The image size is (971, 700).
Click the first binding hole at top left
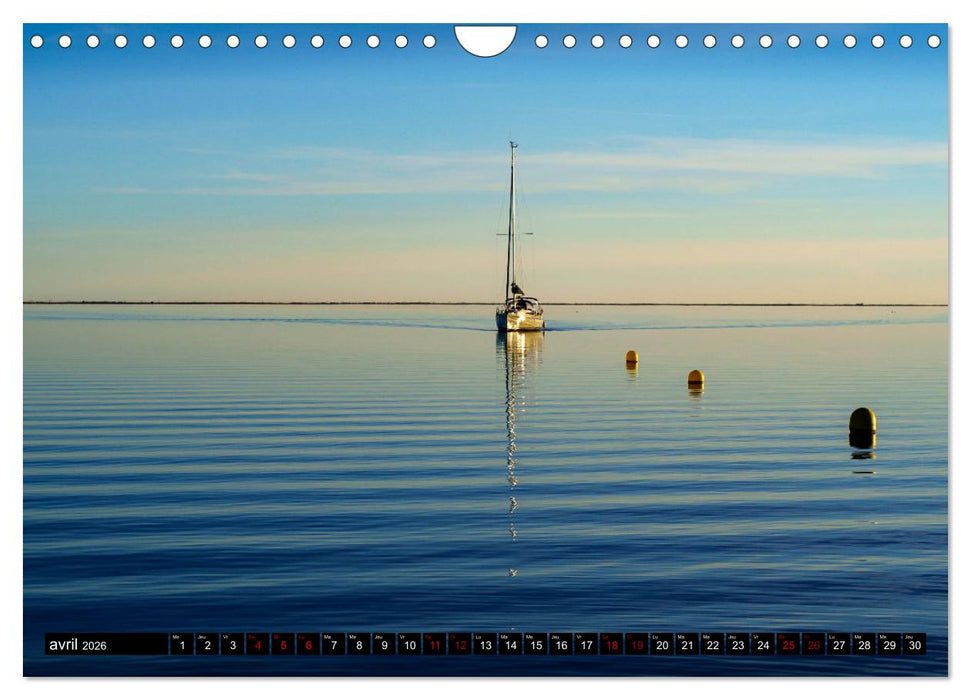pos(37,41)
